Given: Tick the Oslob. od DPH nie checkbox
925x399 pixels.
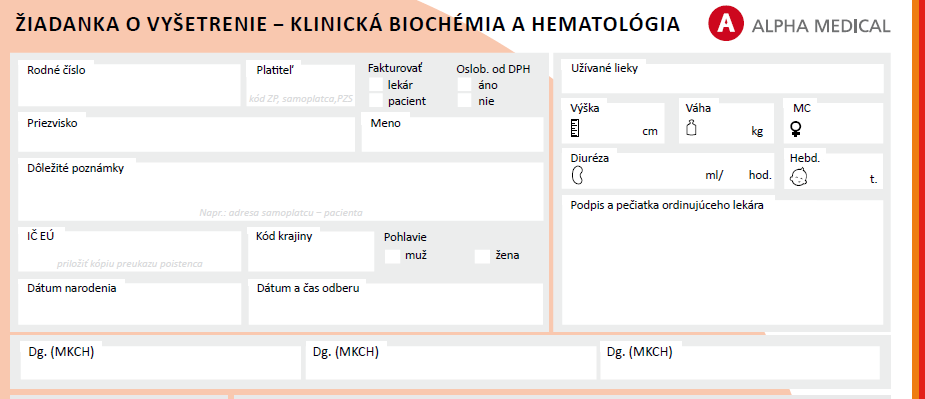Looking at the screenshot, I should coord(465,101).
